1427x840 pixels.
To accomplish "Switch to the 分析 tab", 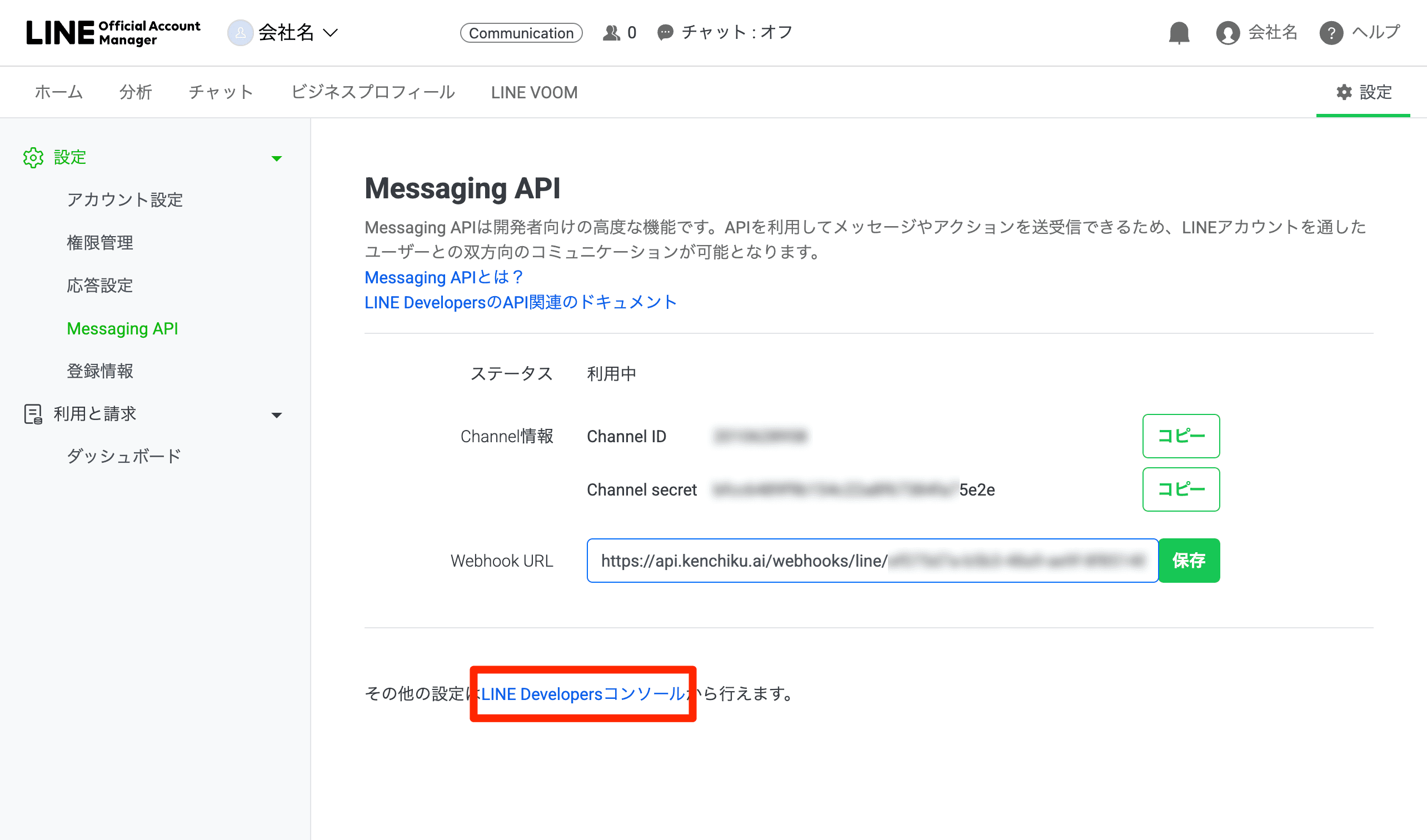I will pos(136,92).
